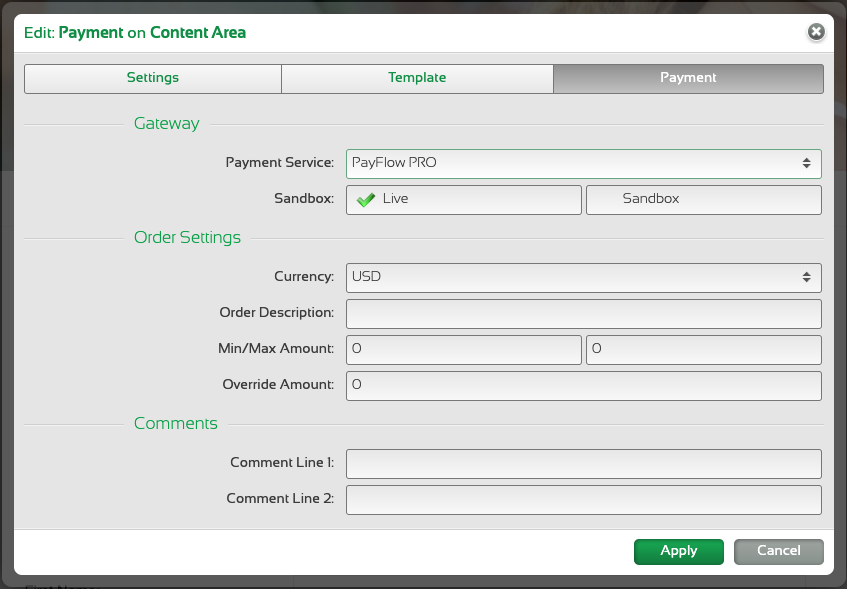Apply the payment settings
The height and width of the screenshot is (589, 847).
coord(678,552)
